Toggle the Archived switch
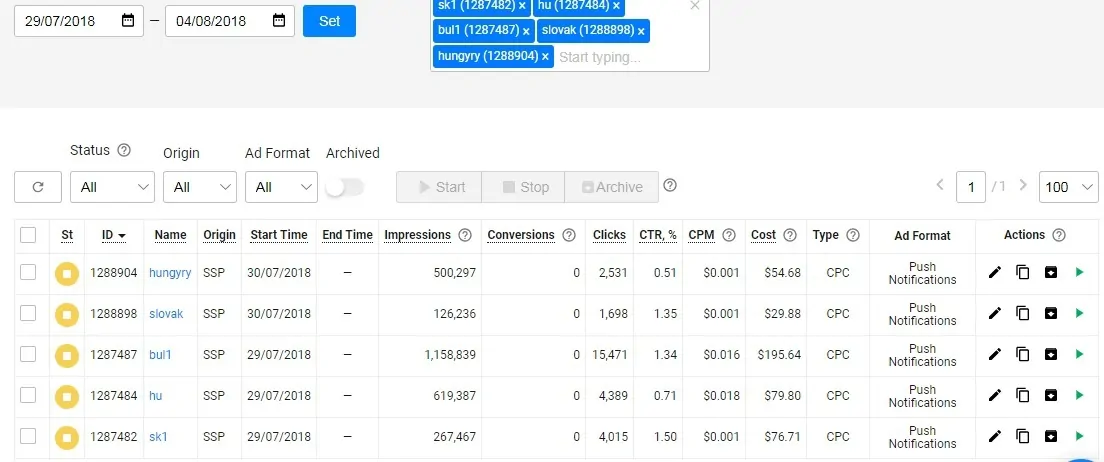This screenshot has height=462, width=1104. coord(345,187)
